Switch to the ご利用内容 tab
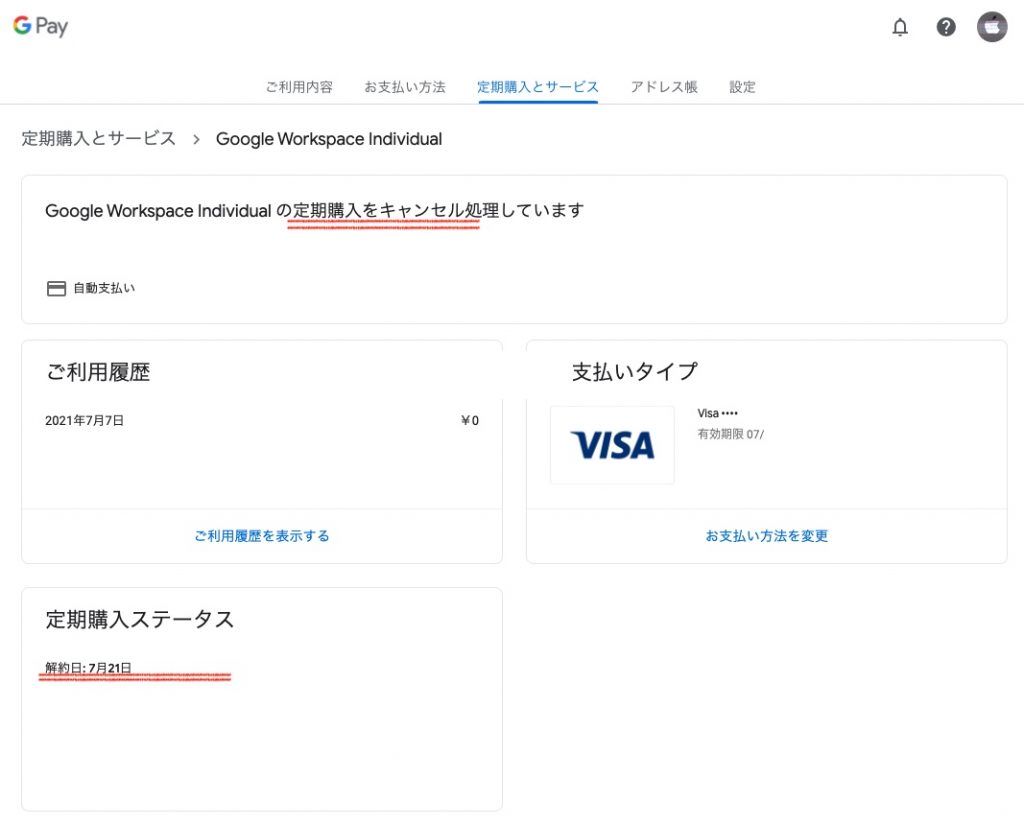The height and width of the screenshot is (825, 1024). (299, 87)
